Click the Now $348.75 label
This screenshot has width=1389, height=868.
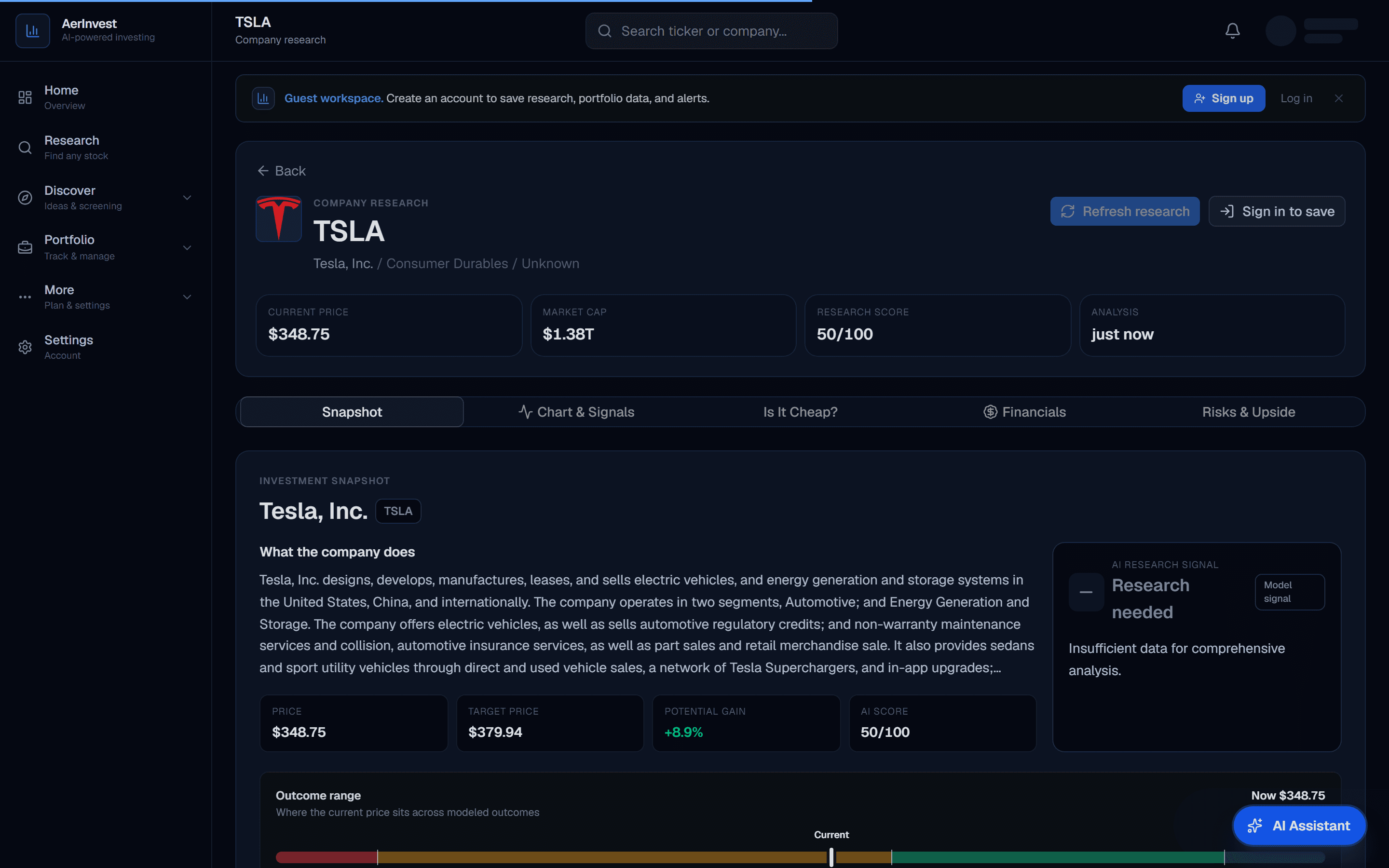pos(1287,795)
